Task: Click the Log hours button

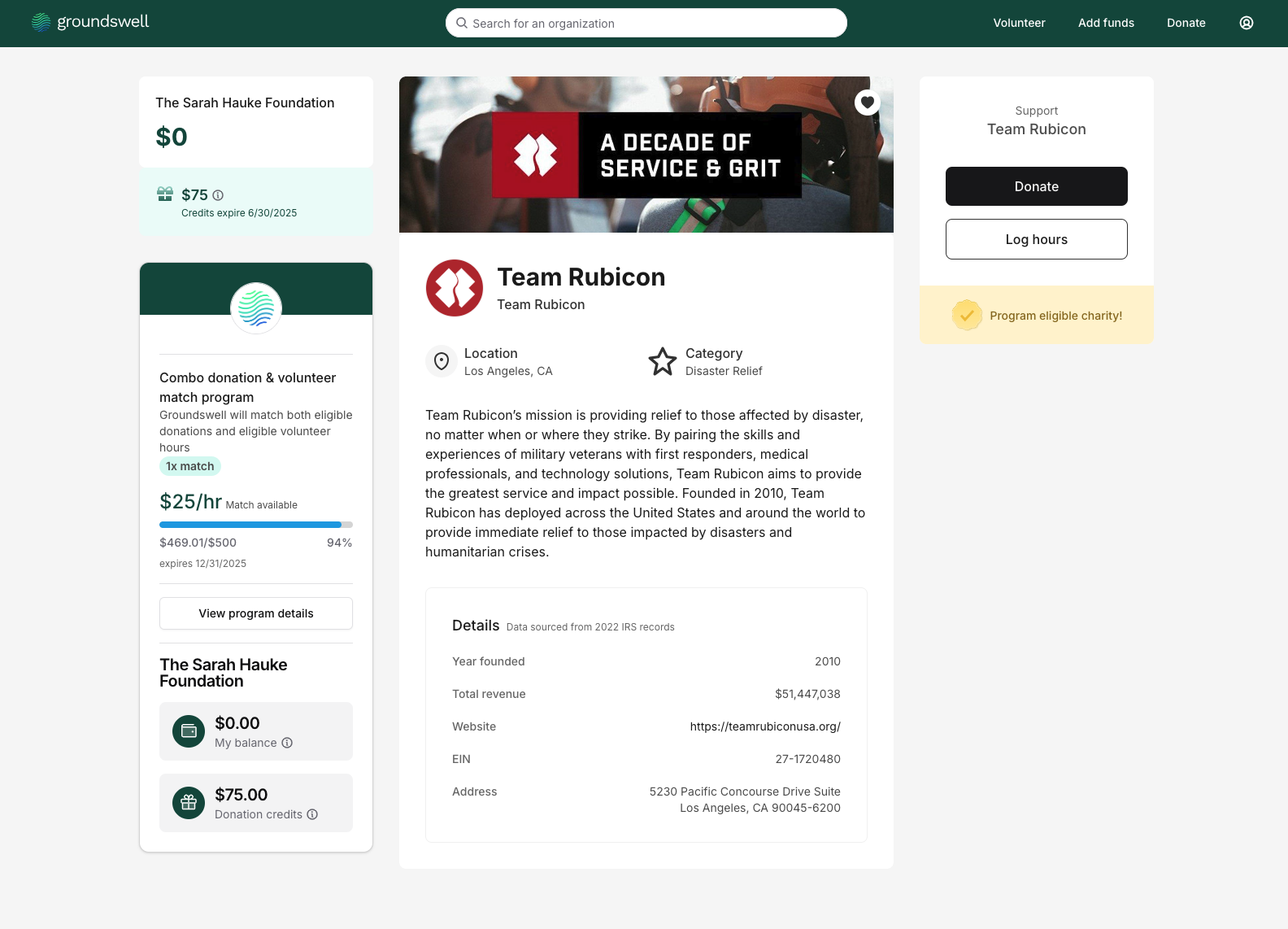Action: point(1037,239)
